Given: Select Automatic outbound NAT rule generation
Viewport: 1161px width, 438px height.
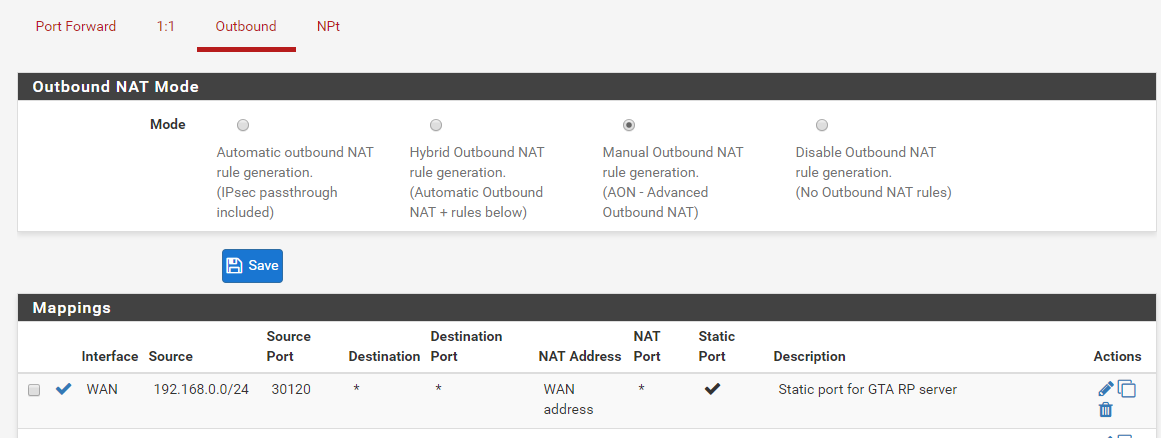Looking at the screenshot, I should click(243, 125).
